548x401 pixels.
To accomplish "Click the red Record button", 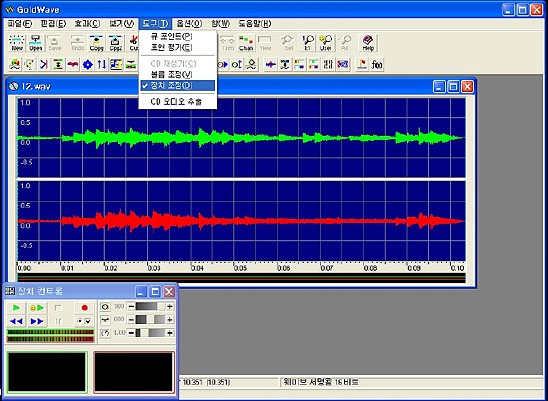I will pyautogui.click(x=84, y=308).
